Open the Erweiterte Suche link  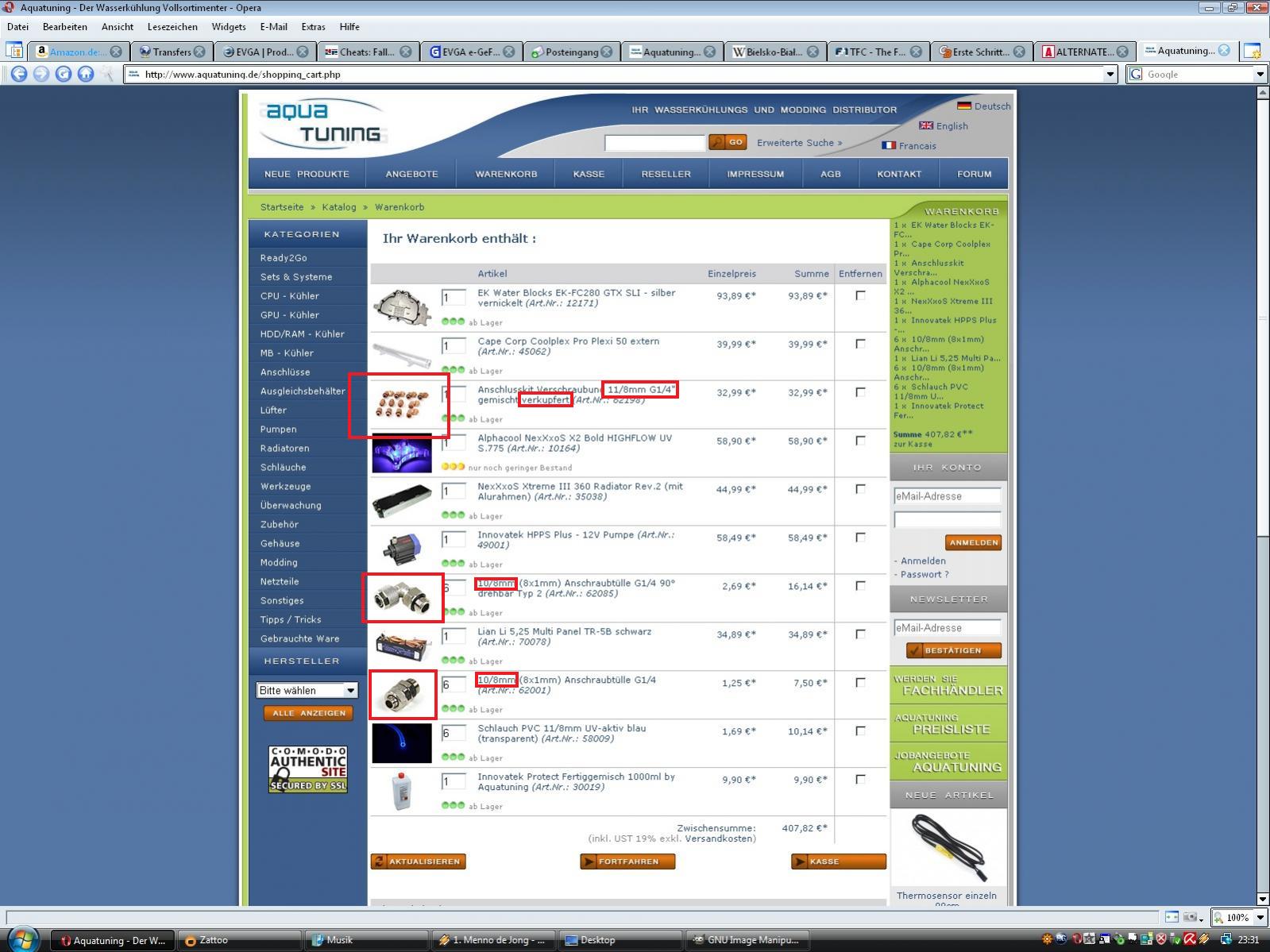[799, 143]
